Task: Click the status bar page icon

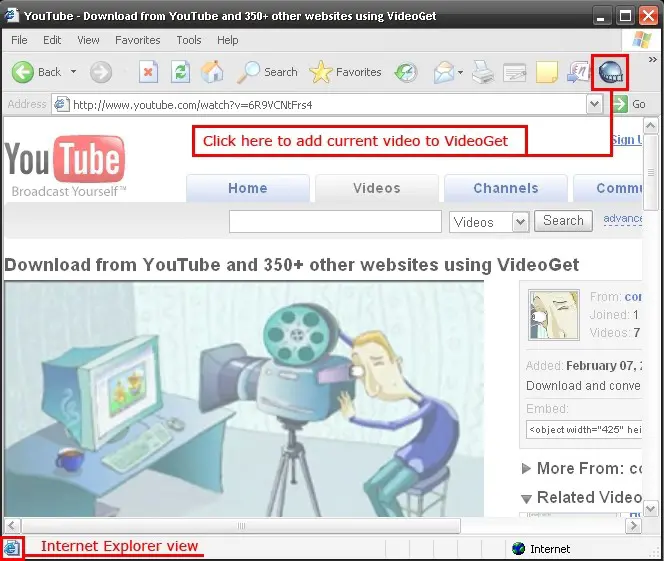Action: 11,548
